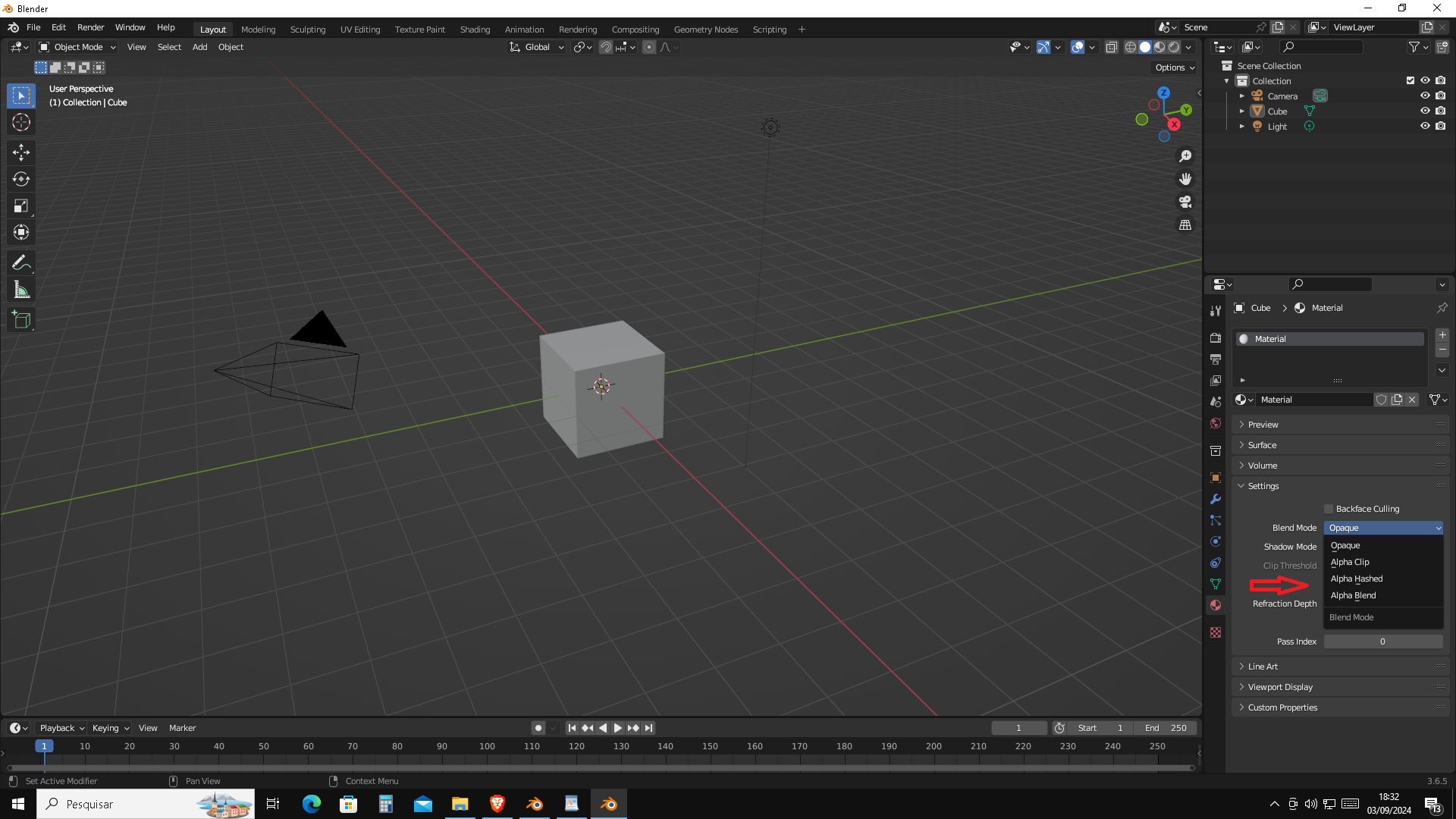This screenshot has width=1456, height=819.
Task: Open the World properties globe tab
Action: 1216,423
